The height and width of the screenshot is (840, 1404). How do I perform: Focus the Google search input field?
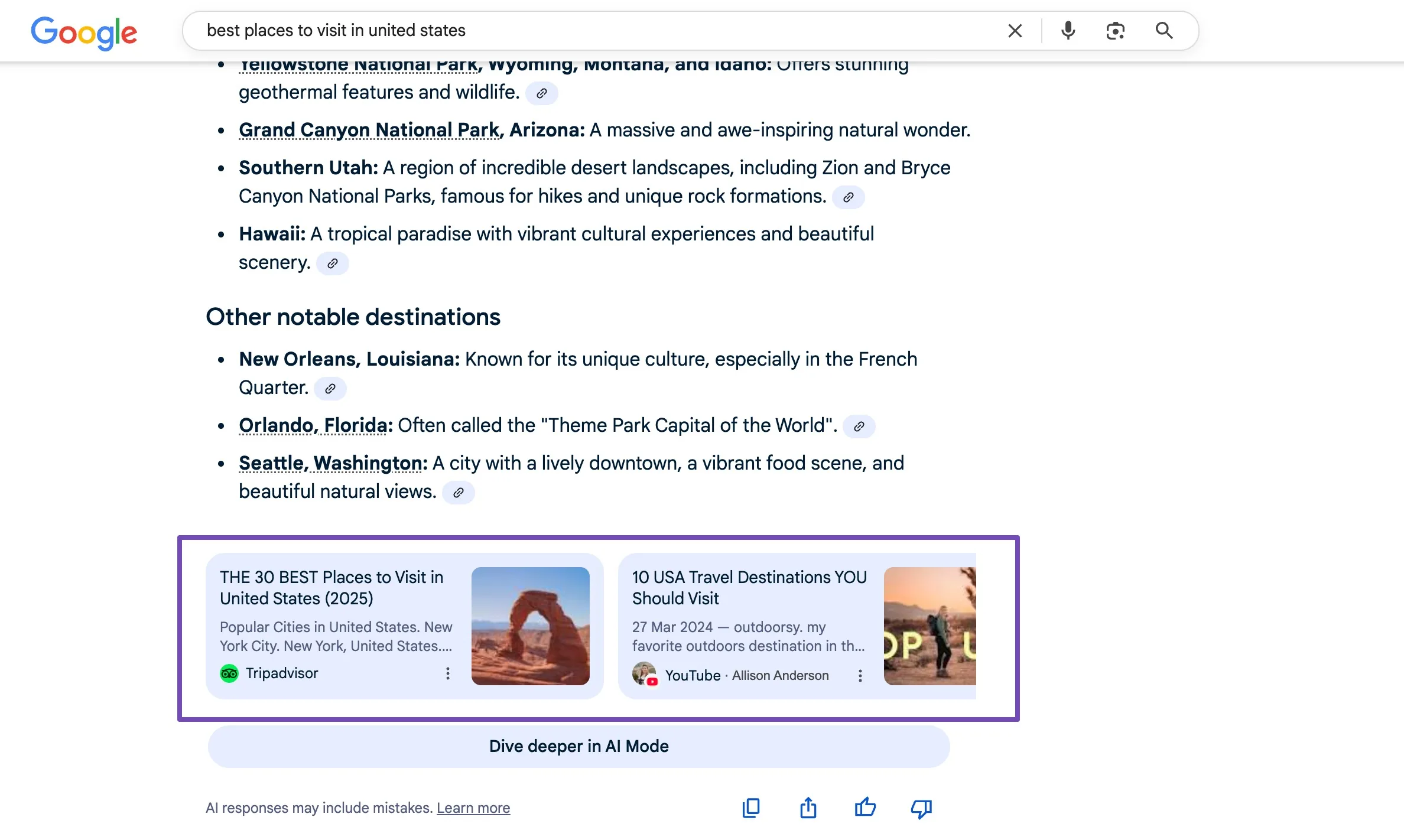[591, 31]
